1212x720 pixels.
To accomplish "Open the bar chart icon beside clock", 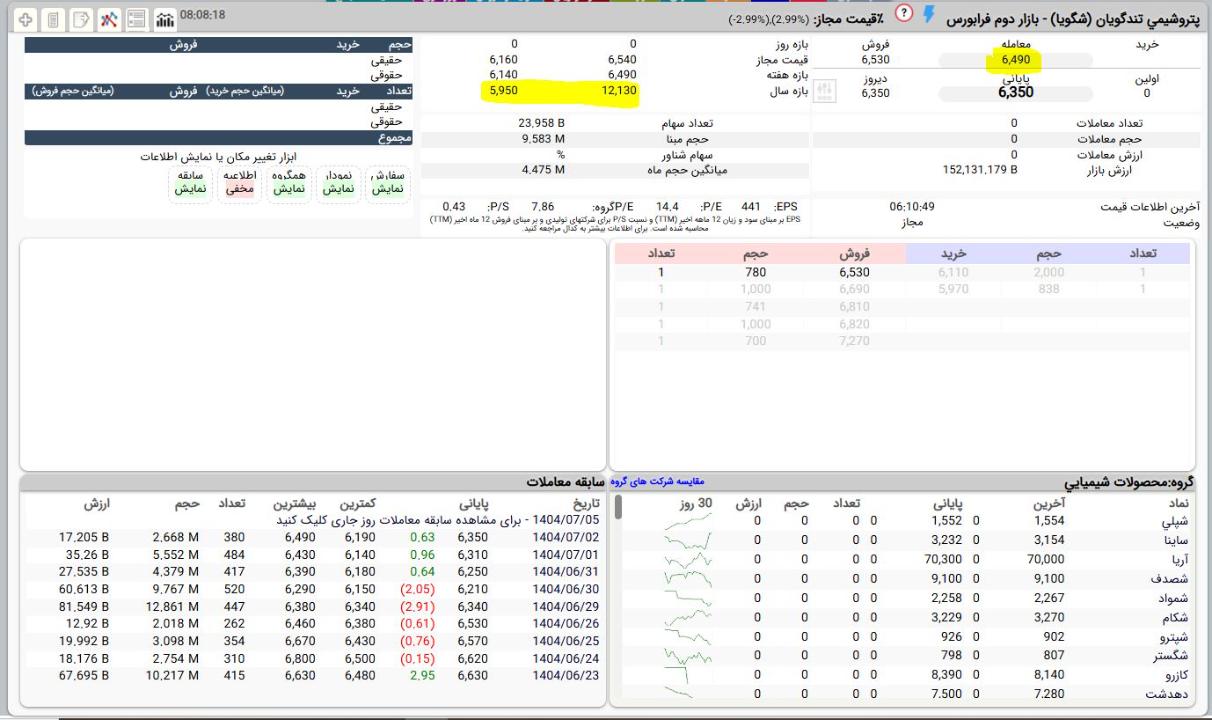I will point(164,18).
